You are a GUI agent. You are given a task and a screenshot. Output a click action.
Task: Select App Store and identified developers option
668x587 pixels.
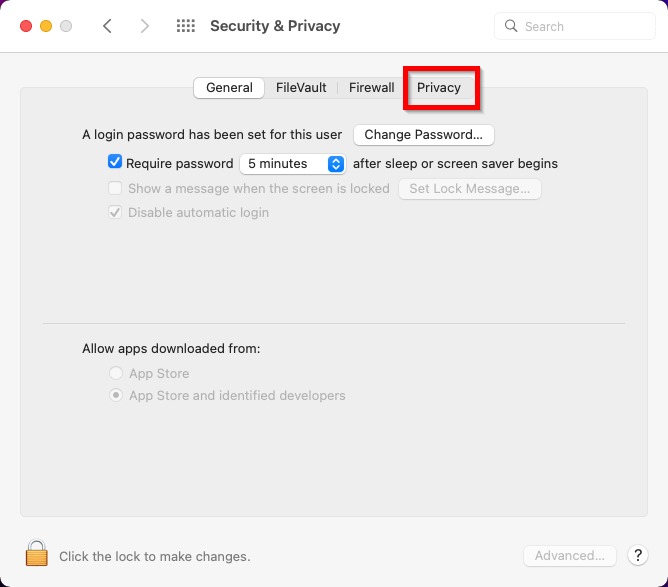tap(117, 395)
